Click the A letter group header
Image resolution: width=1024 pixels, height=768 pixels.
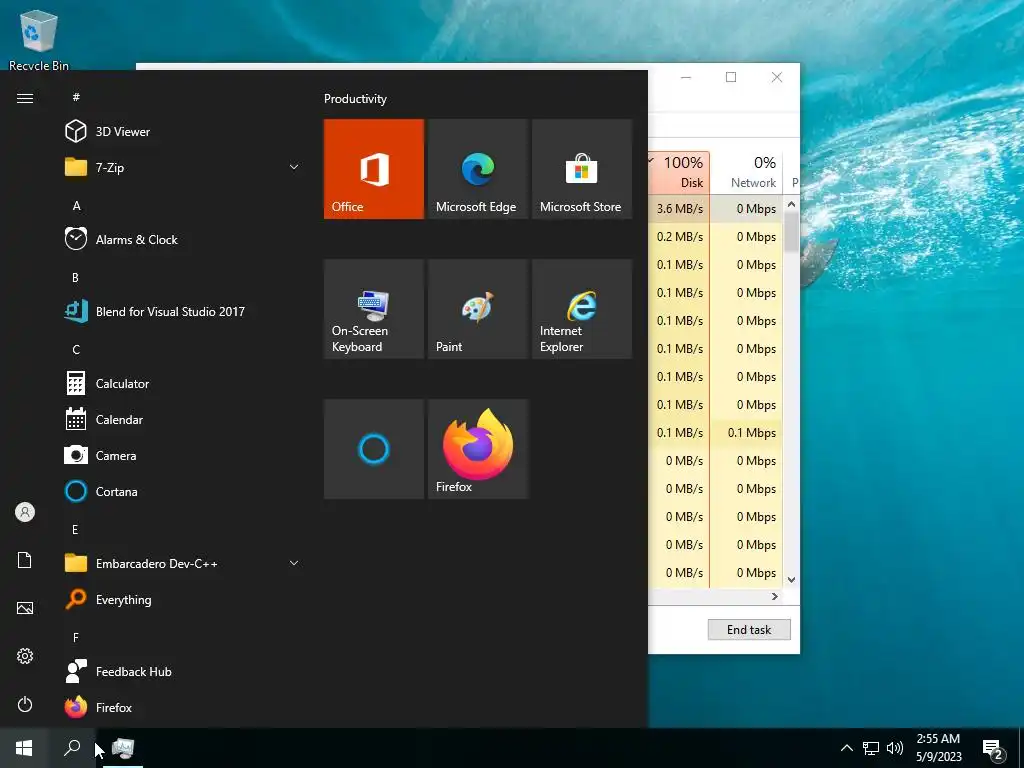point(76,206)
